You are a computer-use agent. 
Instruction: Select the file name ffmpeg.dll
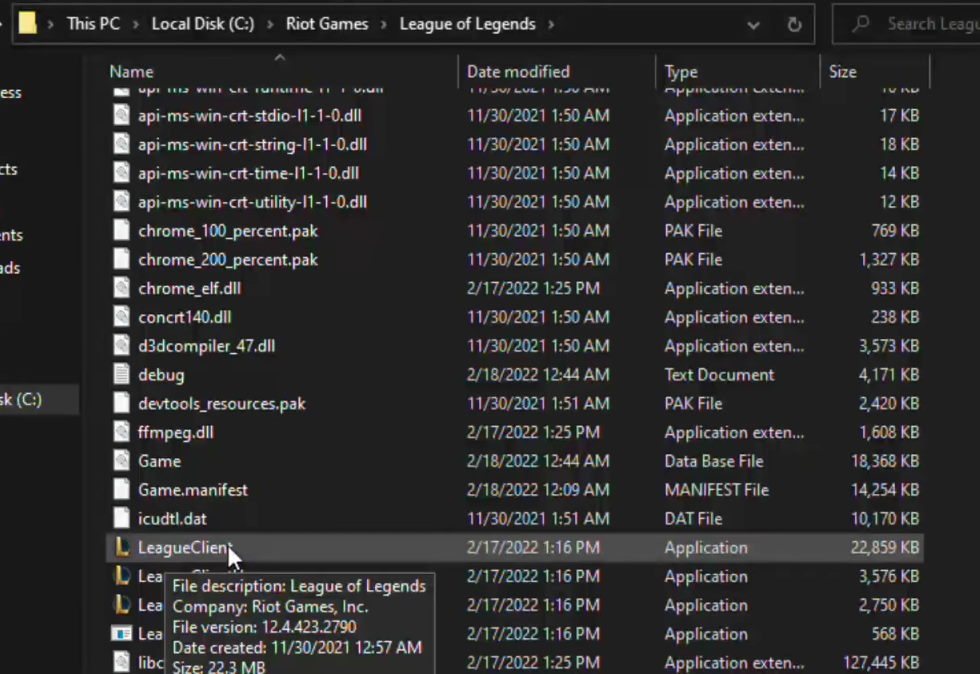[x=176, y=433]
